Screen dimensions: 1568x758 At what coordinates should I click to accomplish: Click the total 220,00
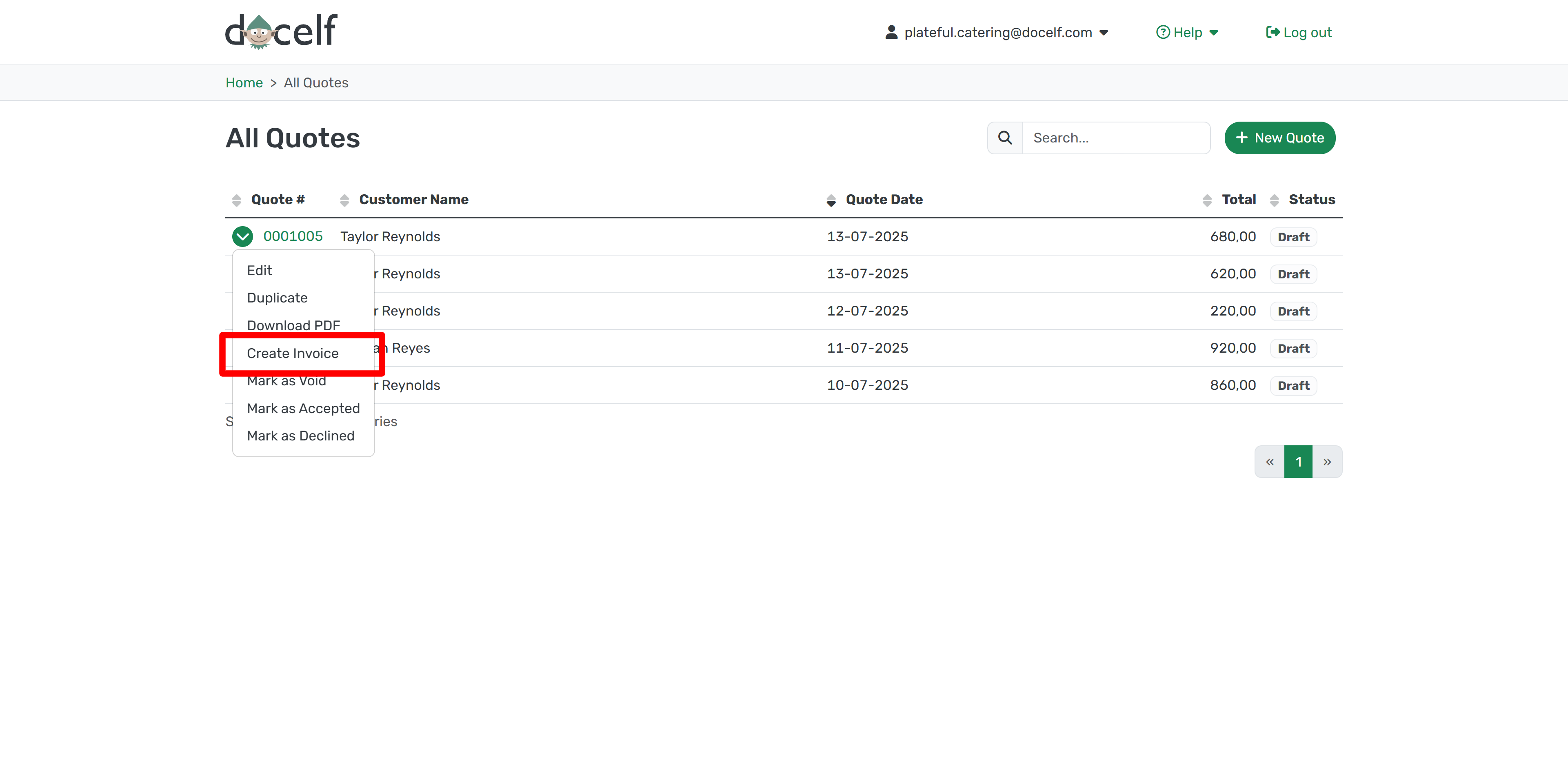pos(1233,311)
